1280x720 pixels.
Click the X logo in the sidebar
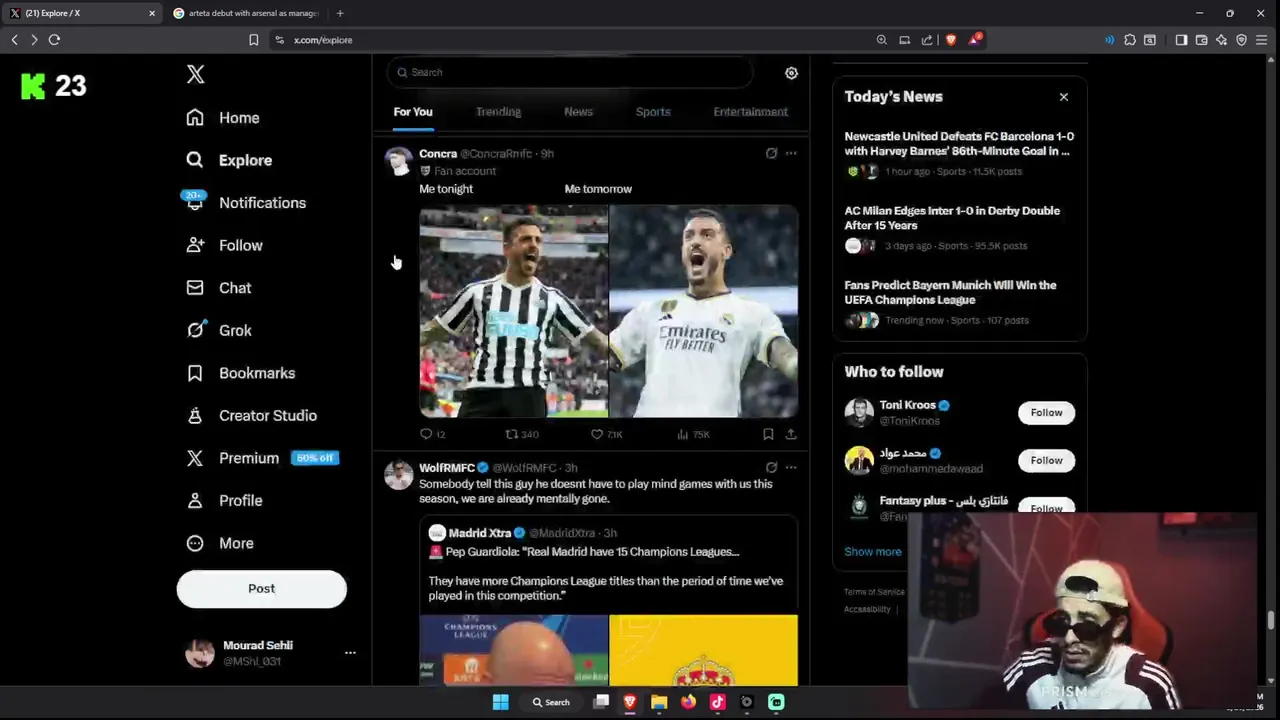[195, 74]
